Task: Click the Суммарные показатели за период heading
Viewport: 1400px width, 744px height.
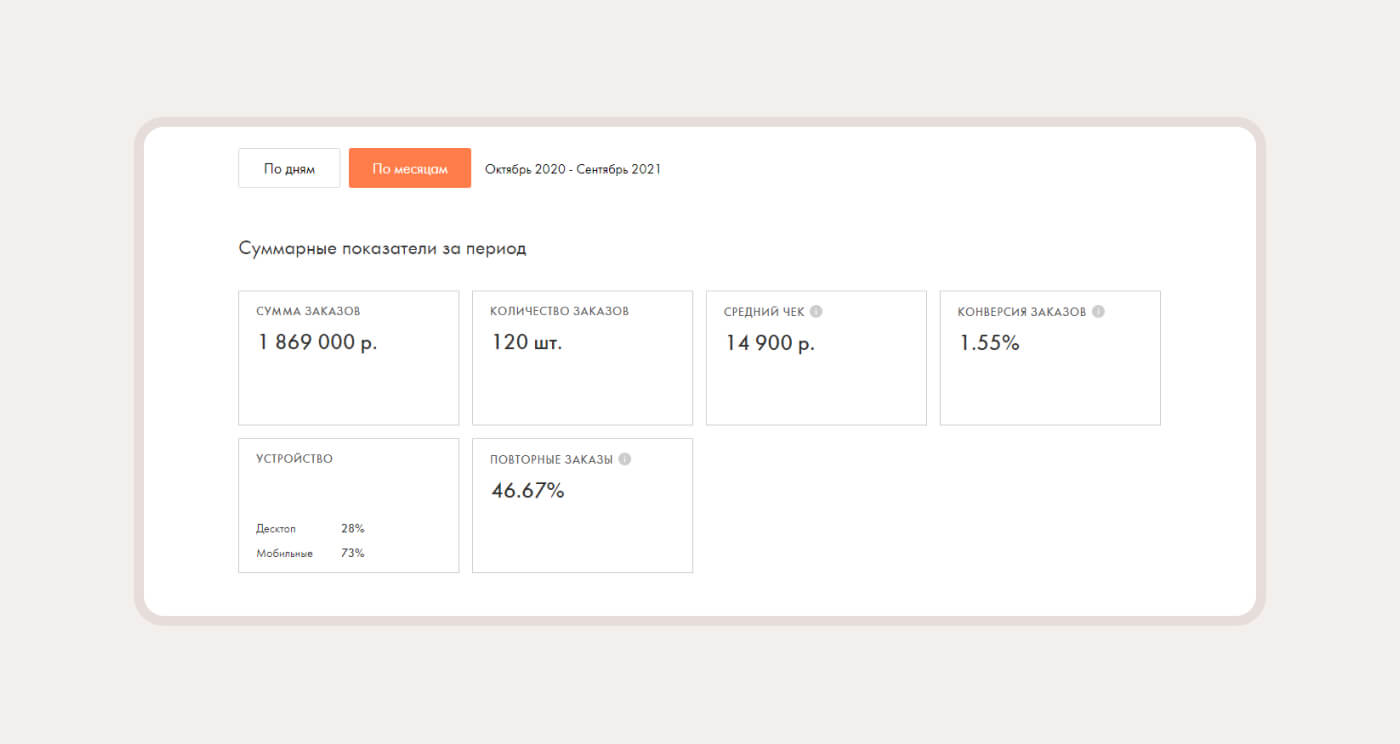Action: (382, 249)
